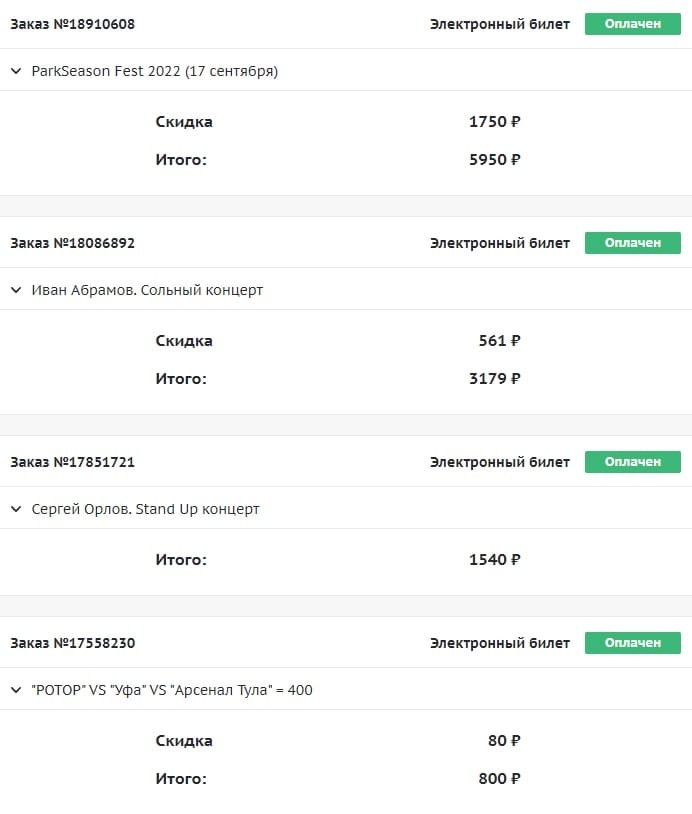
Task: Click Оплачен badge for order №18910608
Action: [632, 24]
